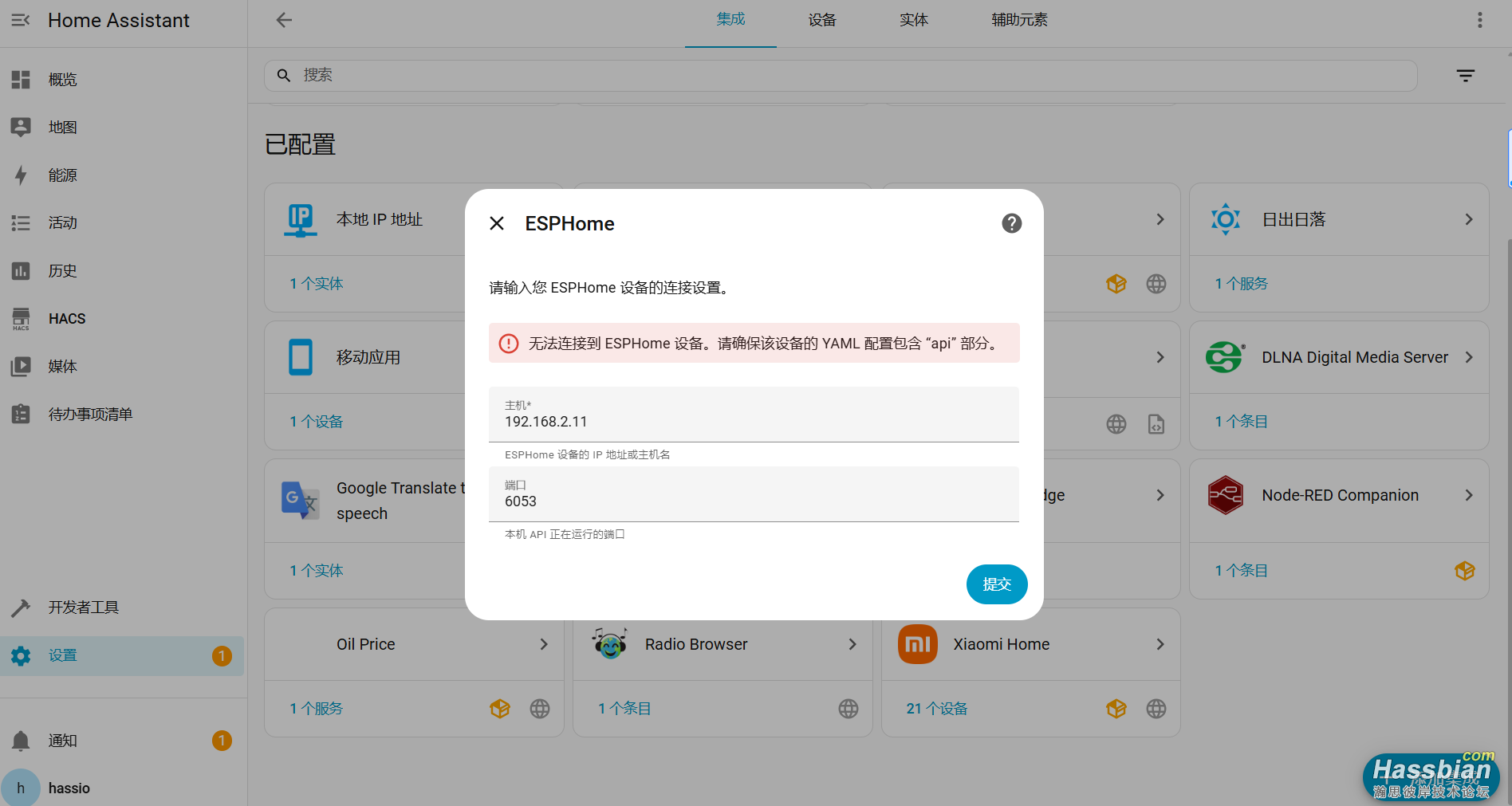Viewport: 1512px width, 806px height.
Task: Click the globe icon on Radio Browser card
Action: pyautogui.click(x=848, y=708)
